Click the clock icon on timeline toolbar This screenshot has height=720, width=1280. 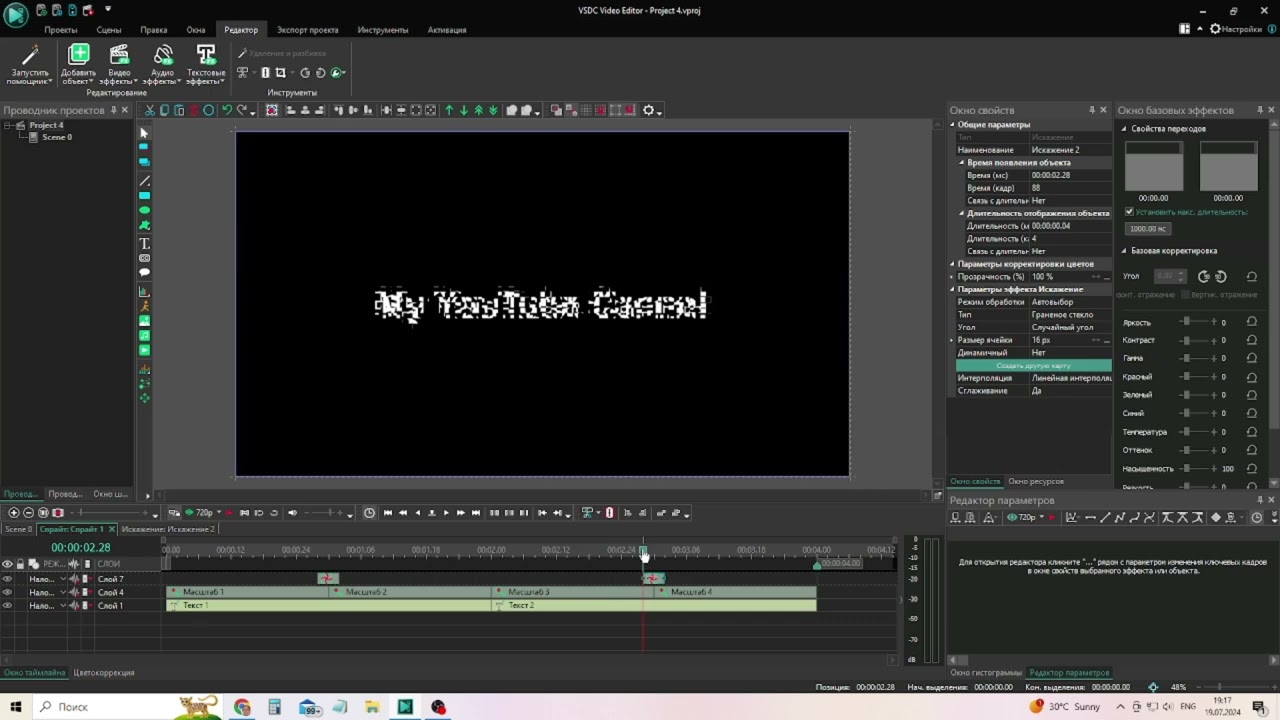[x=369, y=513]
